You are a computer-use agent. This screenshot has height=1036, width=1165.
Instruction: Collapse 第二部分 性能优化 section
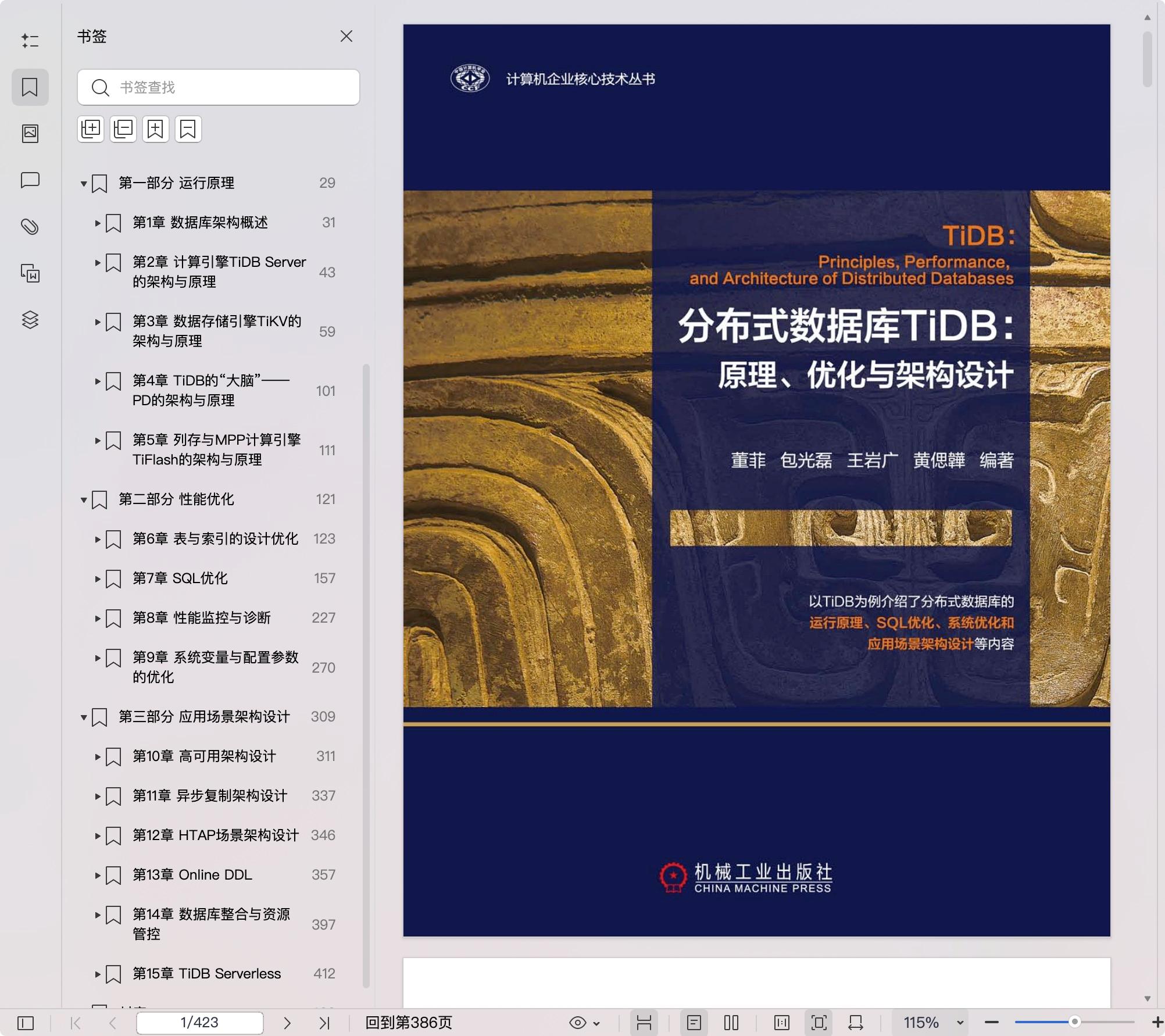point(83,499)
